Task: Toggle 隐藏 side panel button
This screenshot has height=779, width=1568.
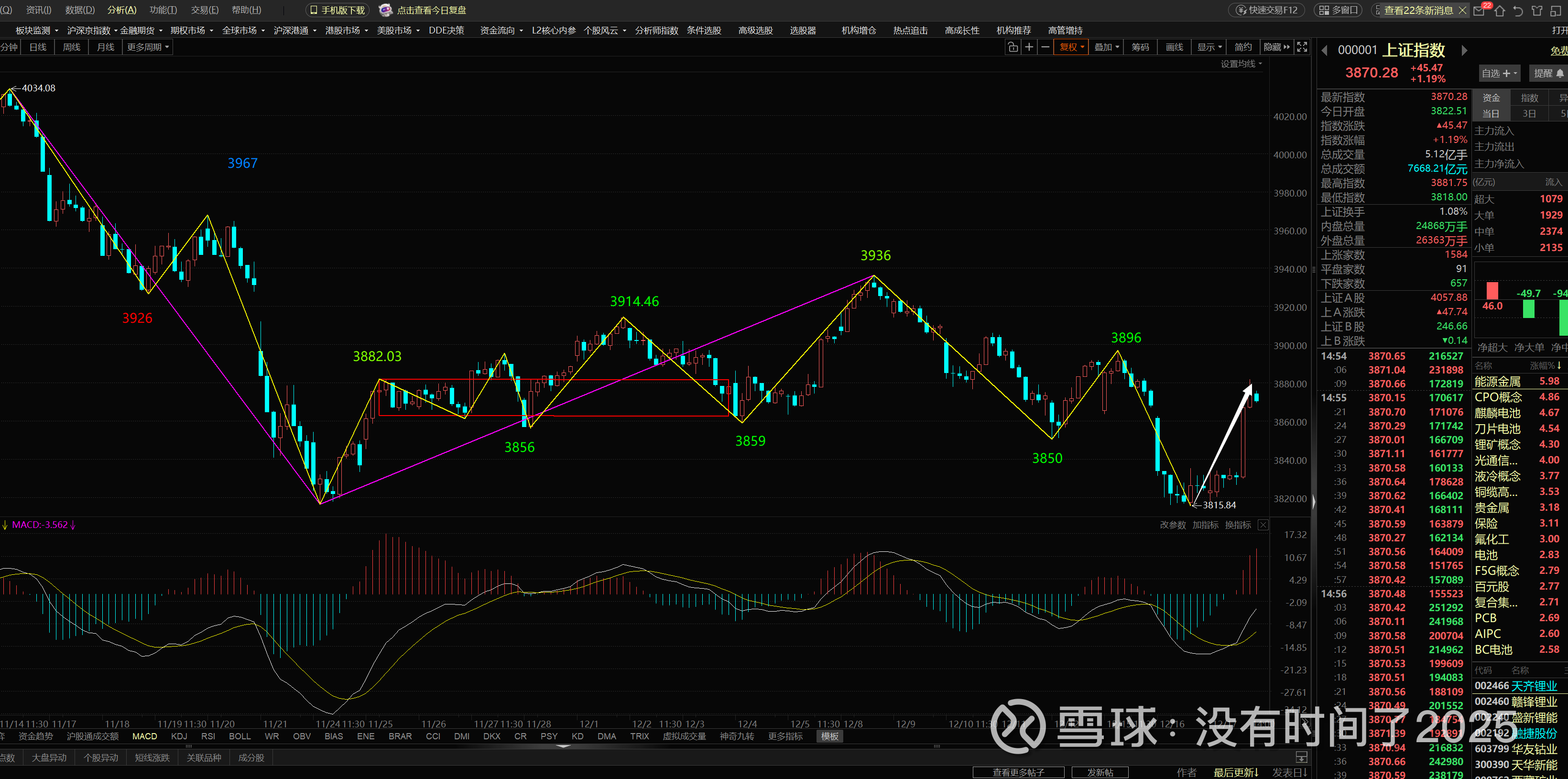Action: pos(1276,47)
